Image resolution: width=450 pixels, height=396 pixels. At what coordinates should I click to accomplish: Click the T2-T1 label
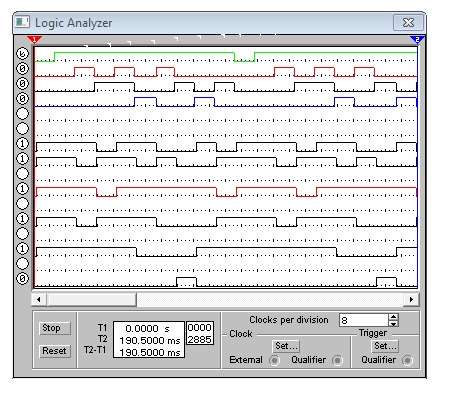[x=95, y=350]
